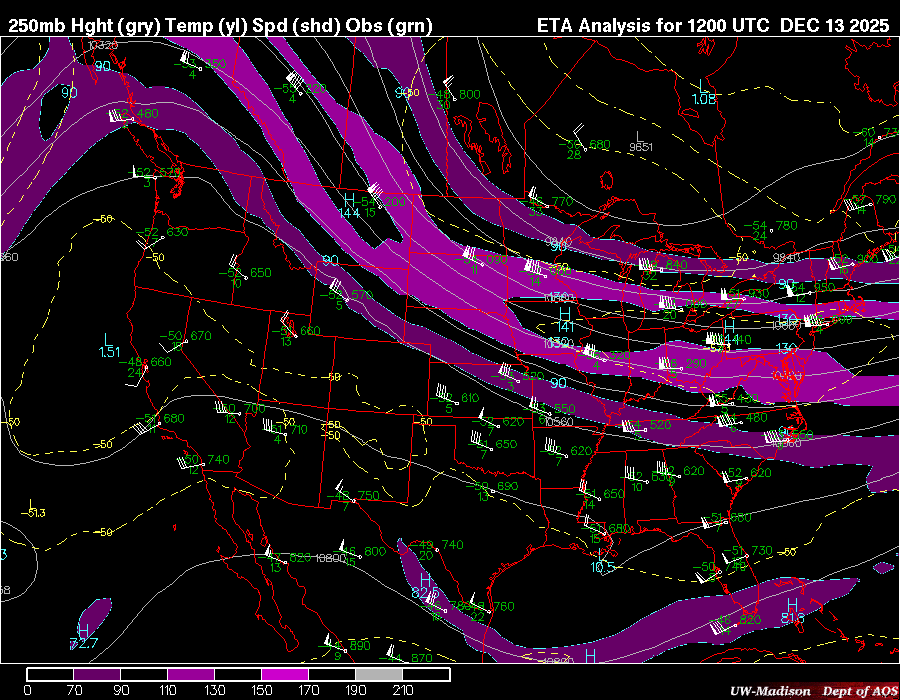Select the -56 680 station observation

tap(583, 145)
